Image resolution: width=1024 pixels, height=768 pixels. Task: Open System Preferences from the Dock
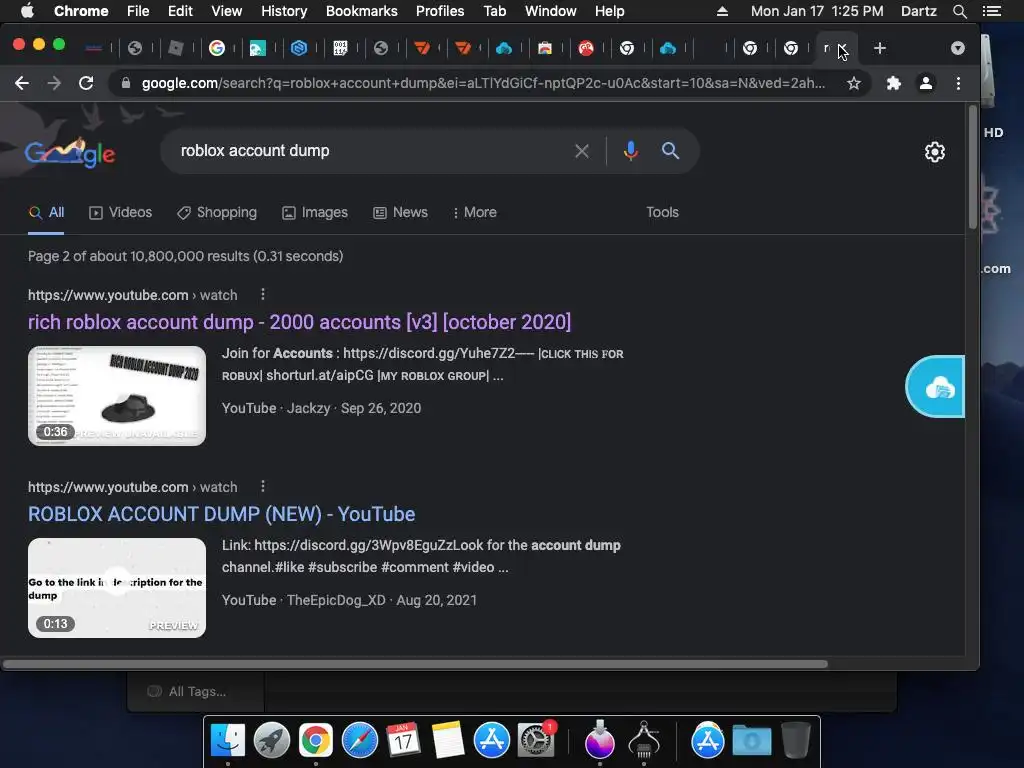pyautogui.click(x=536, y=740)
